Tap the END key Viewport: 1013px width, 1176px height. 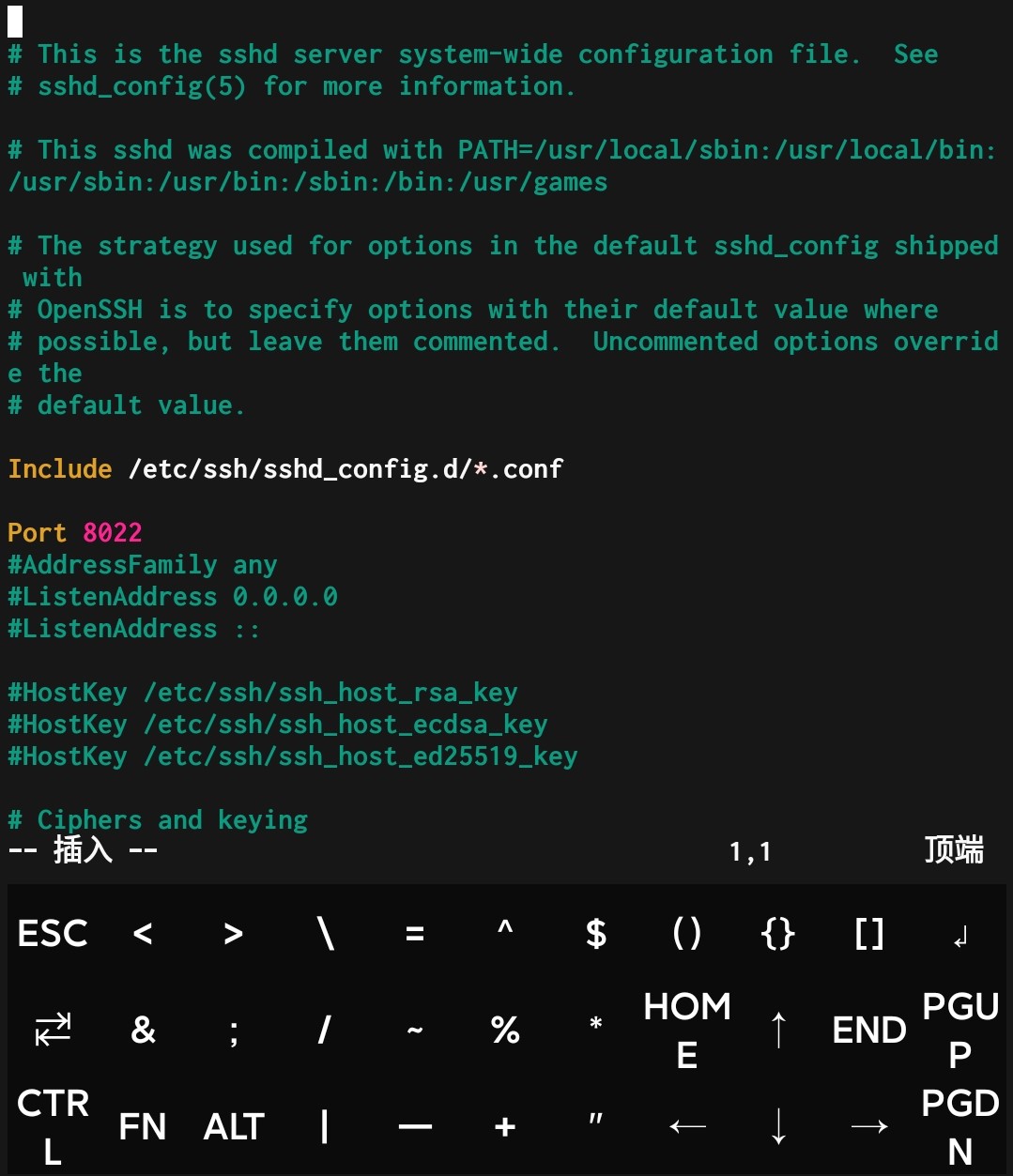(869, 1030)
